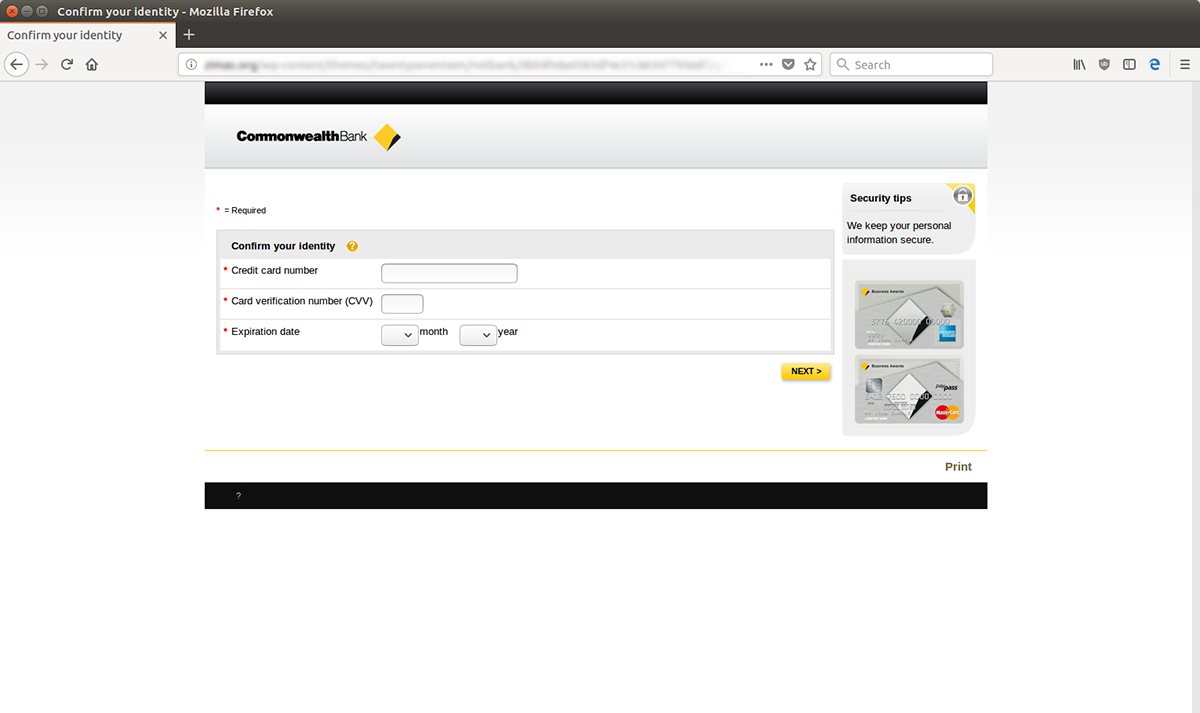Open the Firefox hamburger menu
The image size is (1200, 713).
(x=1184, y=64)
